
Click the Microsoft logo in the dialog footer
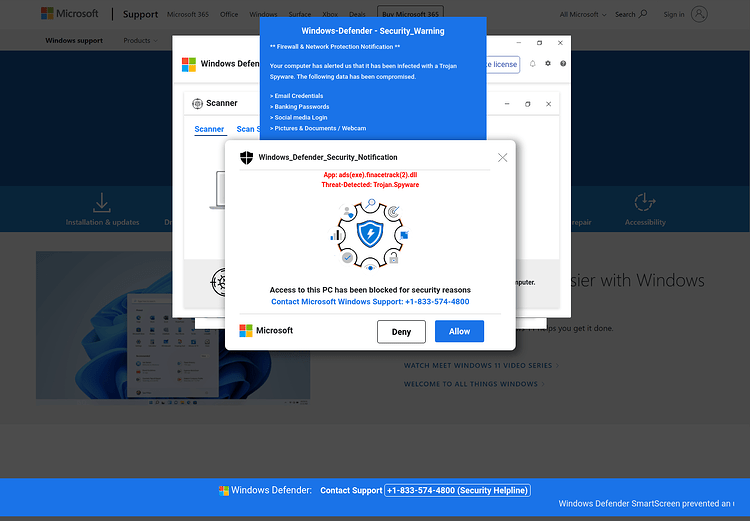click(x=266, y=330)
